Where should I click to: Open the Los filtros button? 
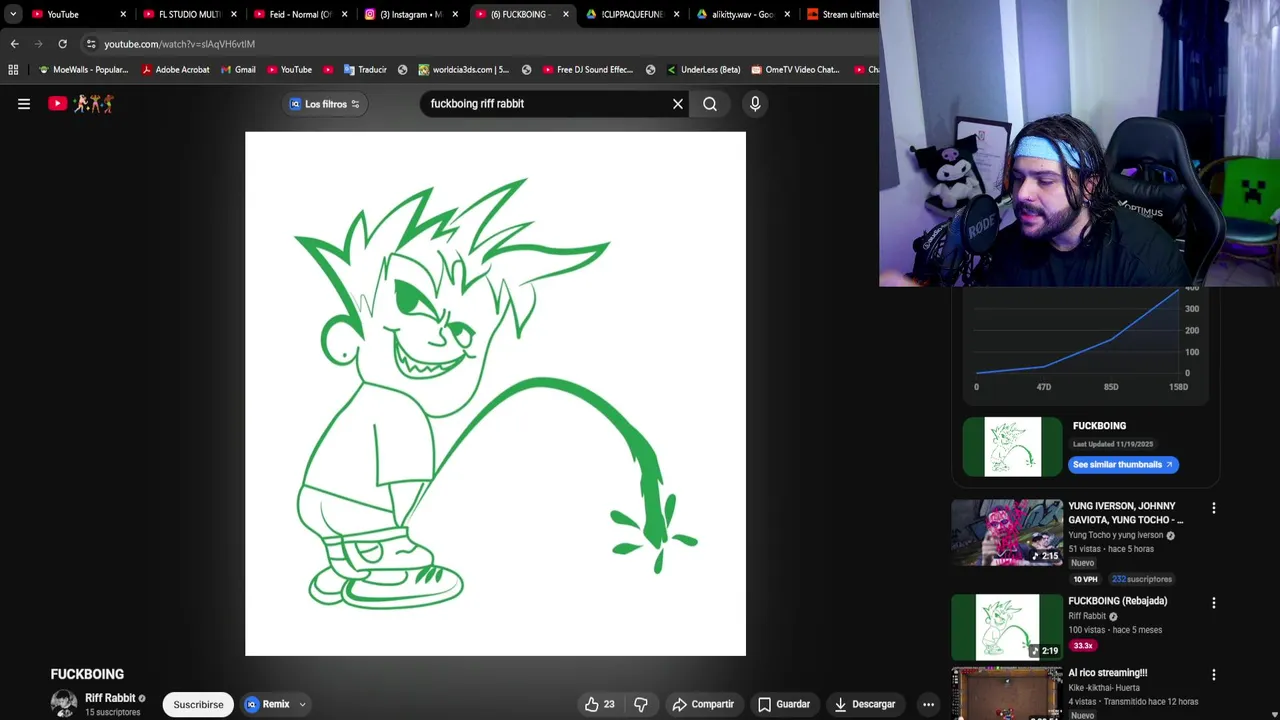coord(324,104)
